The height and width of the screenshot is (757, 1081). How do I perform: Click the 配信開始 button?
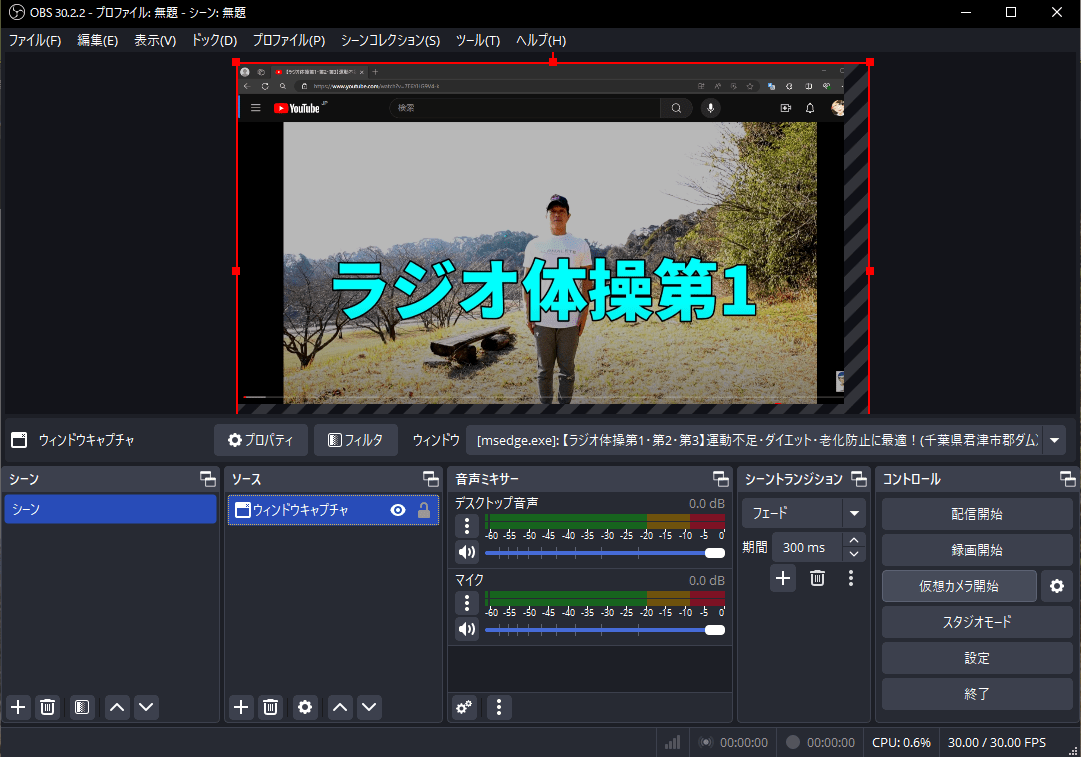click(977, 514)
